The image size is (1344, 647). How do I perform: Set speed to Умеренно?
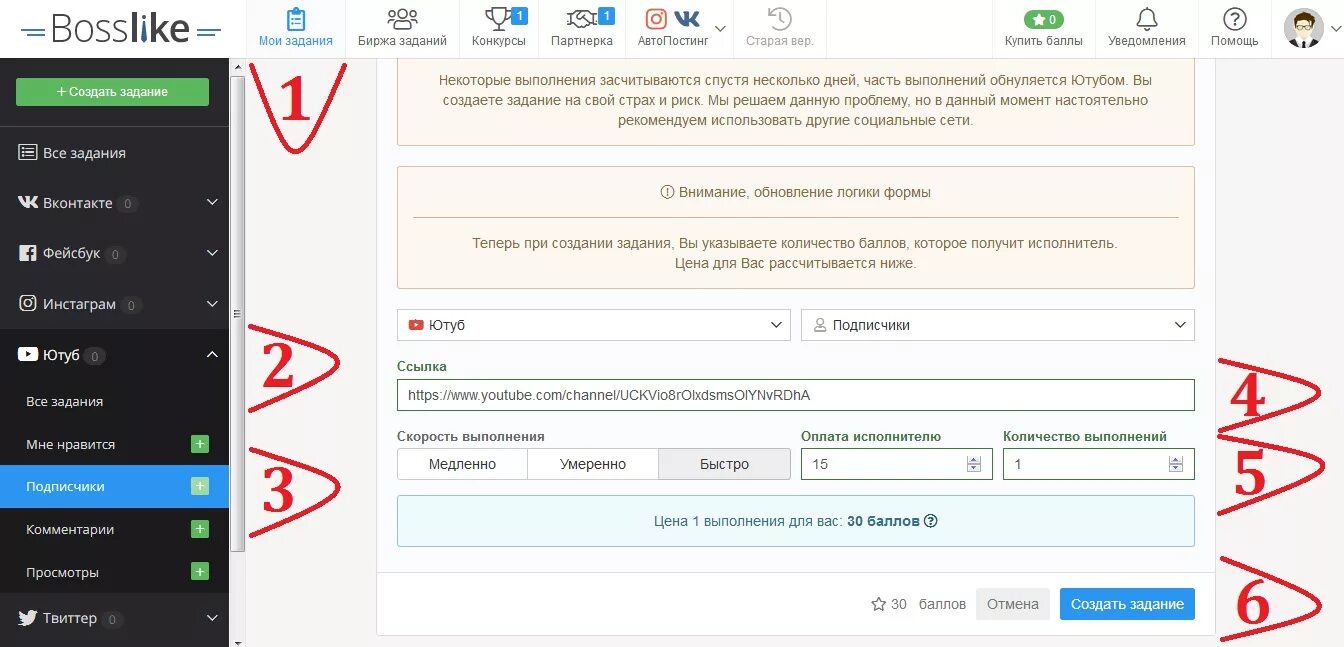(x=593, y=464)
